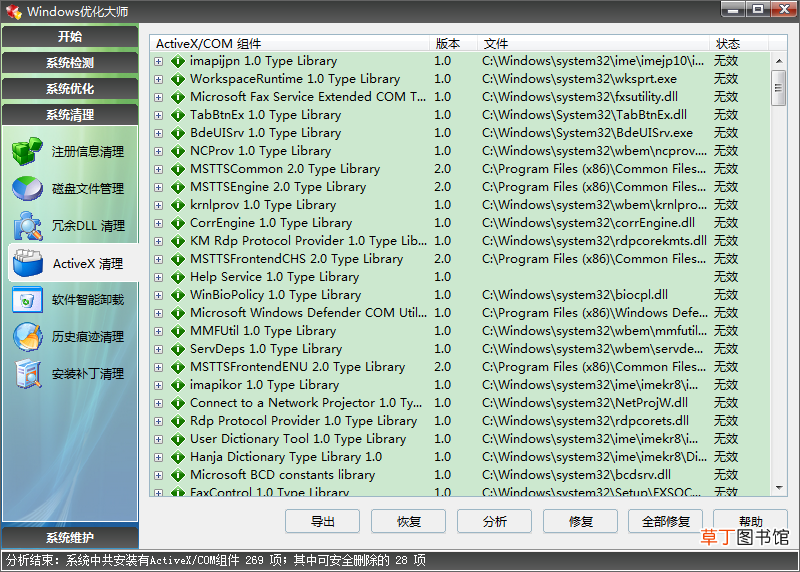
Task: Select path C:\Windows\system32\wksprt.exe
Action: [x=579, y=79]
